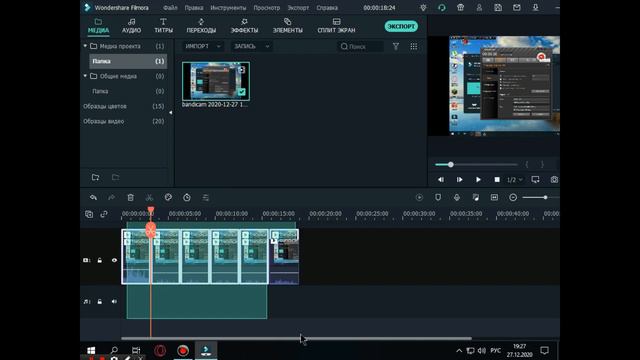Toggle fullscreen preview monitor icon
640x360 pixels.
(536, 180)
